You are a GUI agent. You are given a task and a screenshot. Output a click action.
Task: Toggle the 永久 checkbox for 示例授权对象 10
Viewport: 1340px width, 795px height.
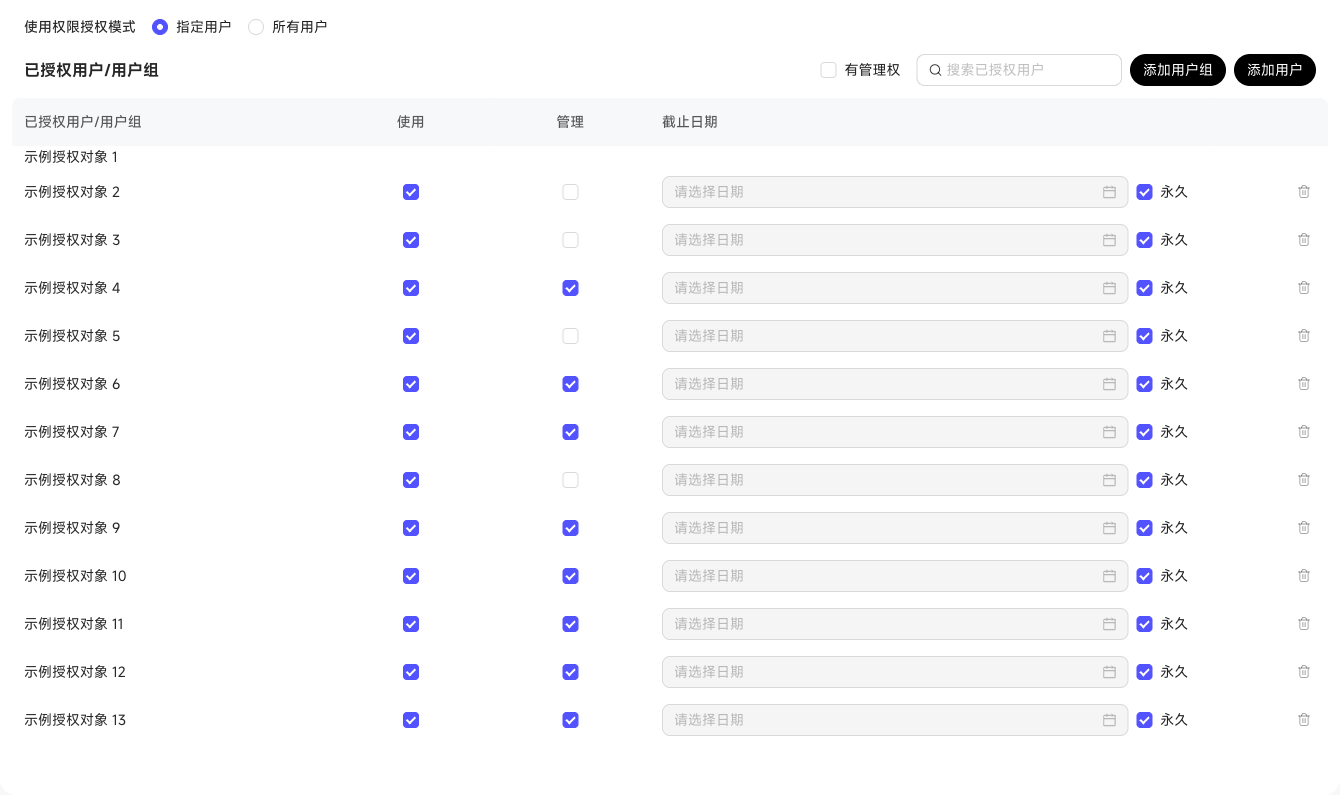[1145, 576]
